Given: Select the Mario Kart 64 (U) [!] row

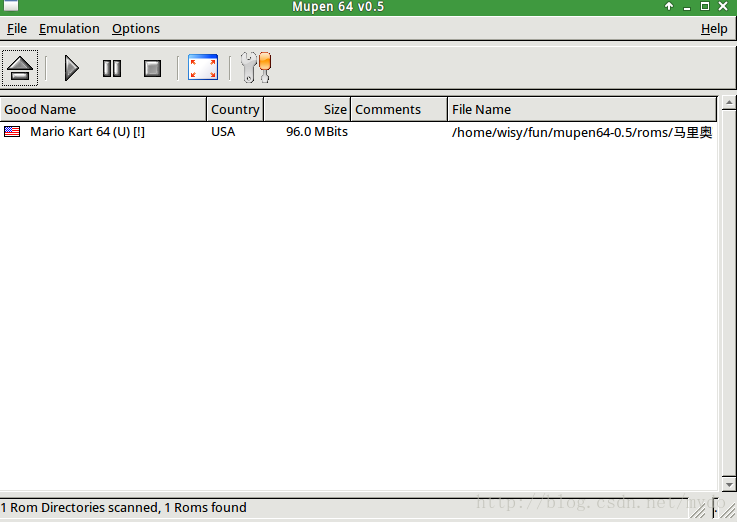Looking at the screenshot, I should point(358,132).
